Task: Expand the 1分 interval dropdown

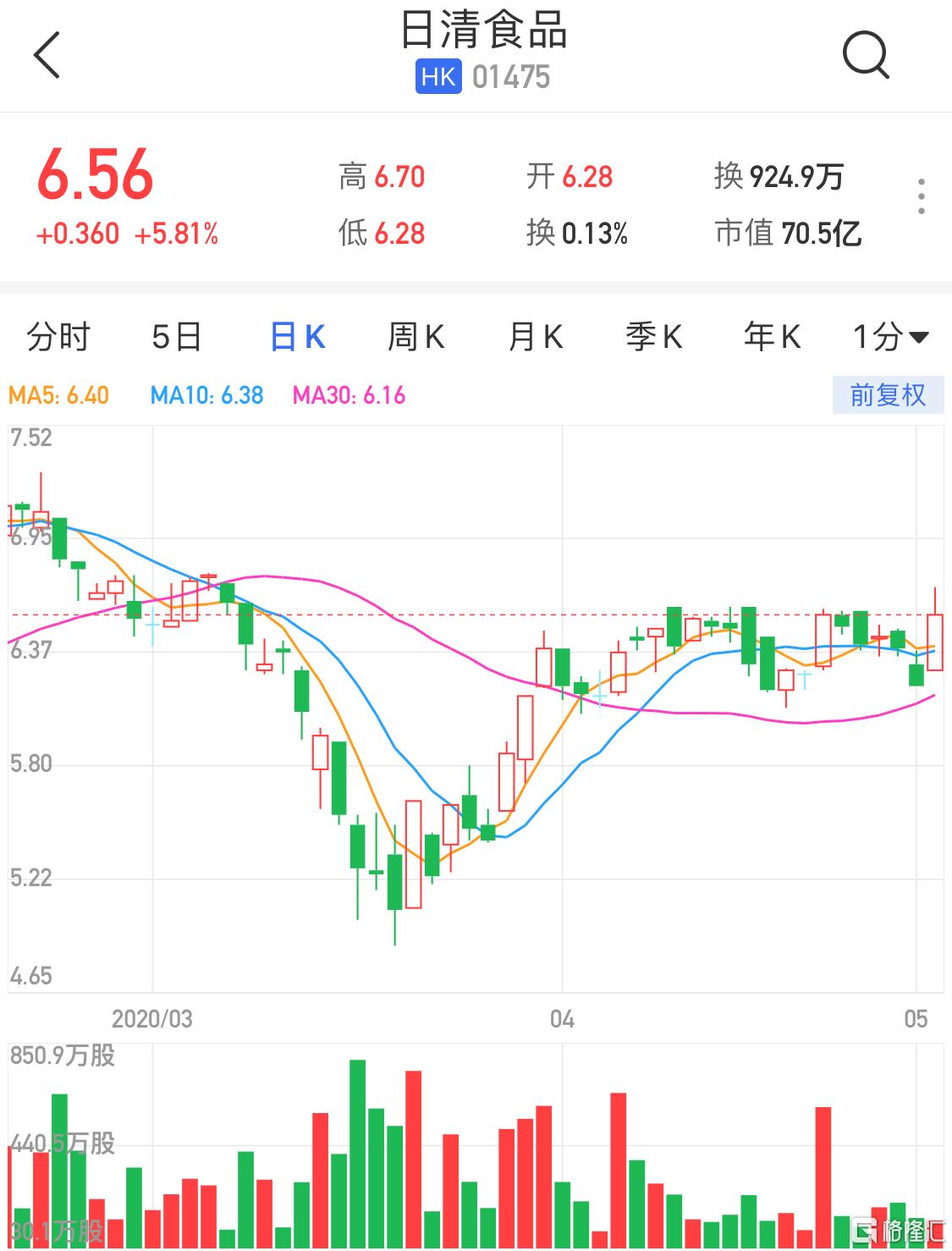Action: (x=890, y=337)
